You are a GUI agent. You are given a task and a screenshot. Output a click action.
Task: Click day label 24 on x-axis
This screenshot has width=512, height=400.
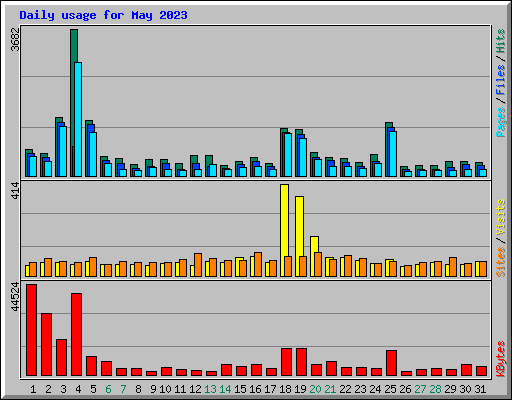point(375,389)
